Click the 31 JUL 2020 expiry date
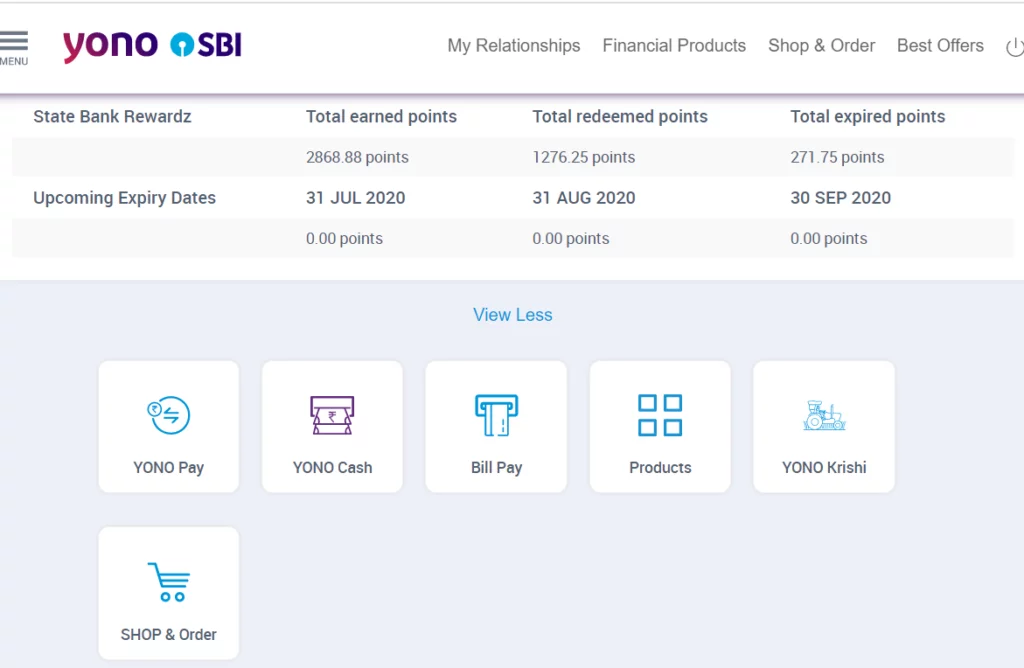The width and height of the screenshot is (1024, 668). pos(355,198)
